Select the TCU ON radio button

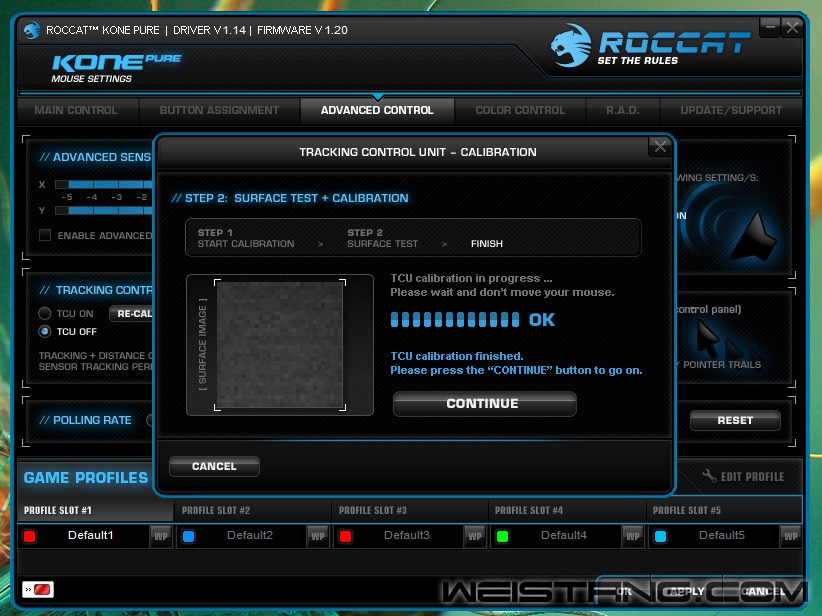[x=45, y=314]
